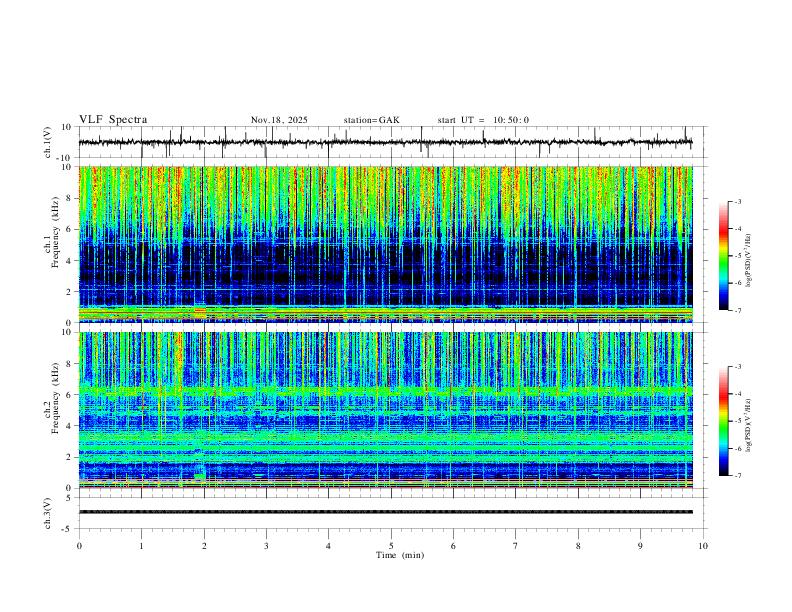Click the time axis tick label "8"

(578, 546)
